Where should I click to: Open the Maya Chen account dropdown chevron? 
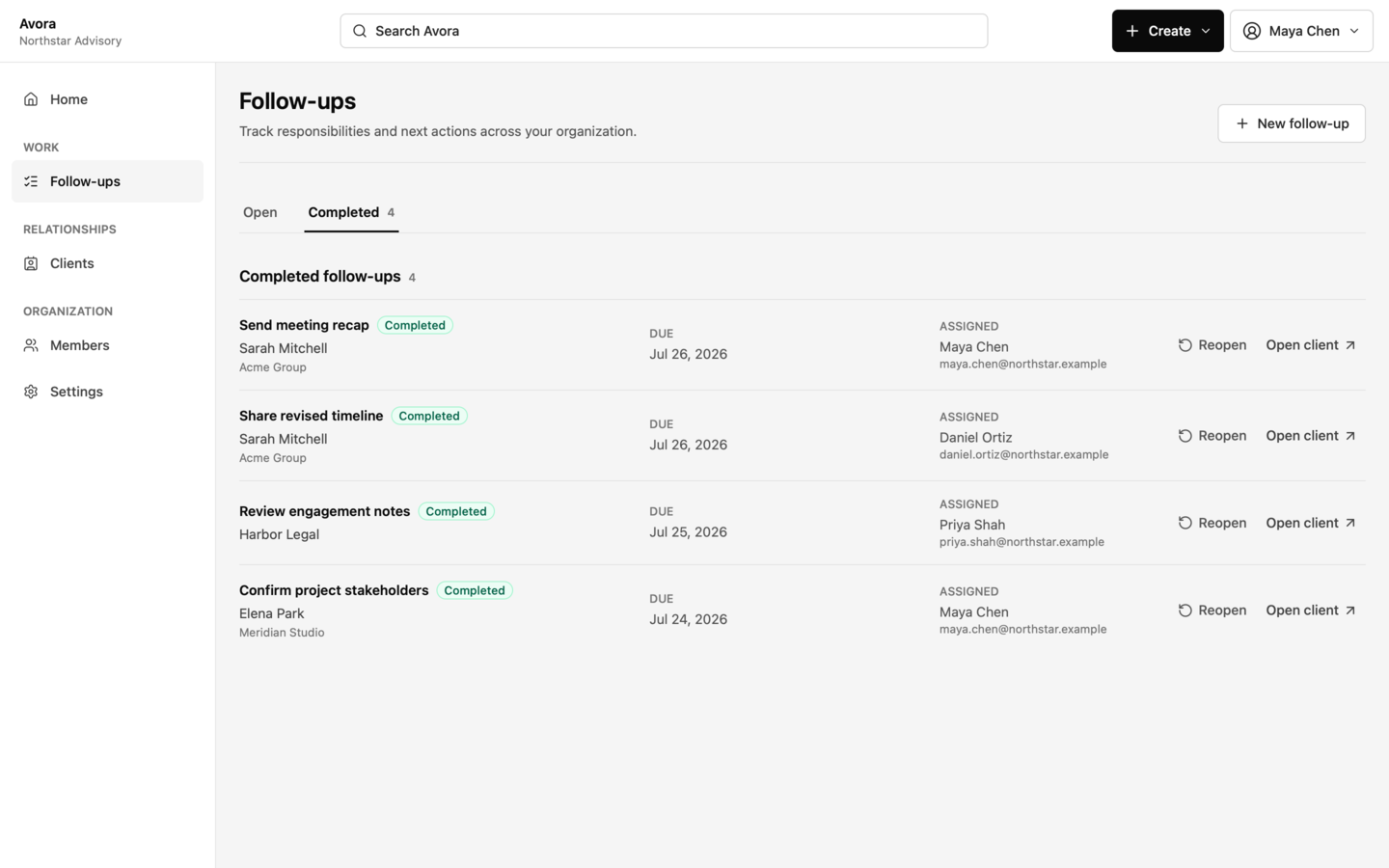coord(1354,31)
